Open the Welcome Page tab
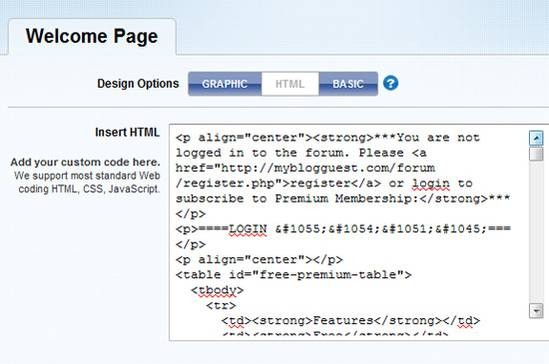The height and width of the screenshot is (364, 549). coord(92,36)
